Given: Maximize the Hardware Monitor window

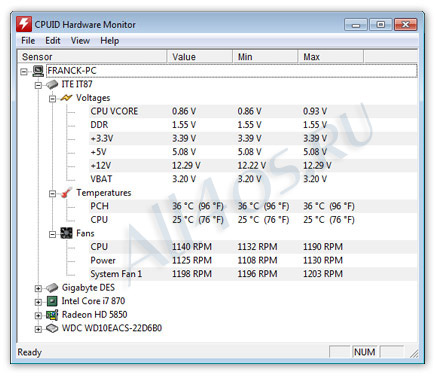Looking at the screenshot, I should point(380,25).
